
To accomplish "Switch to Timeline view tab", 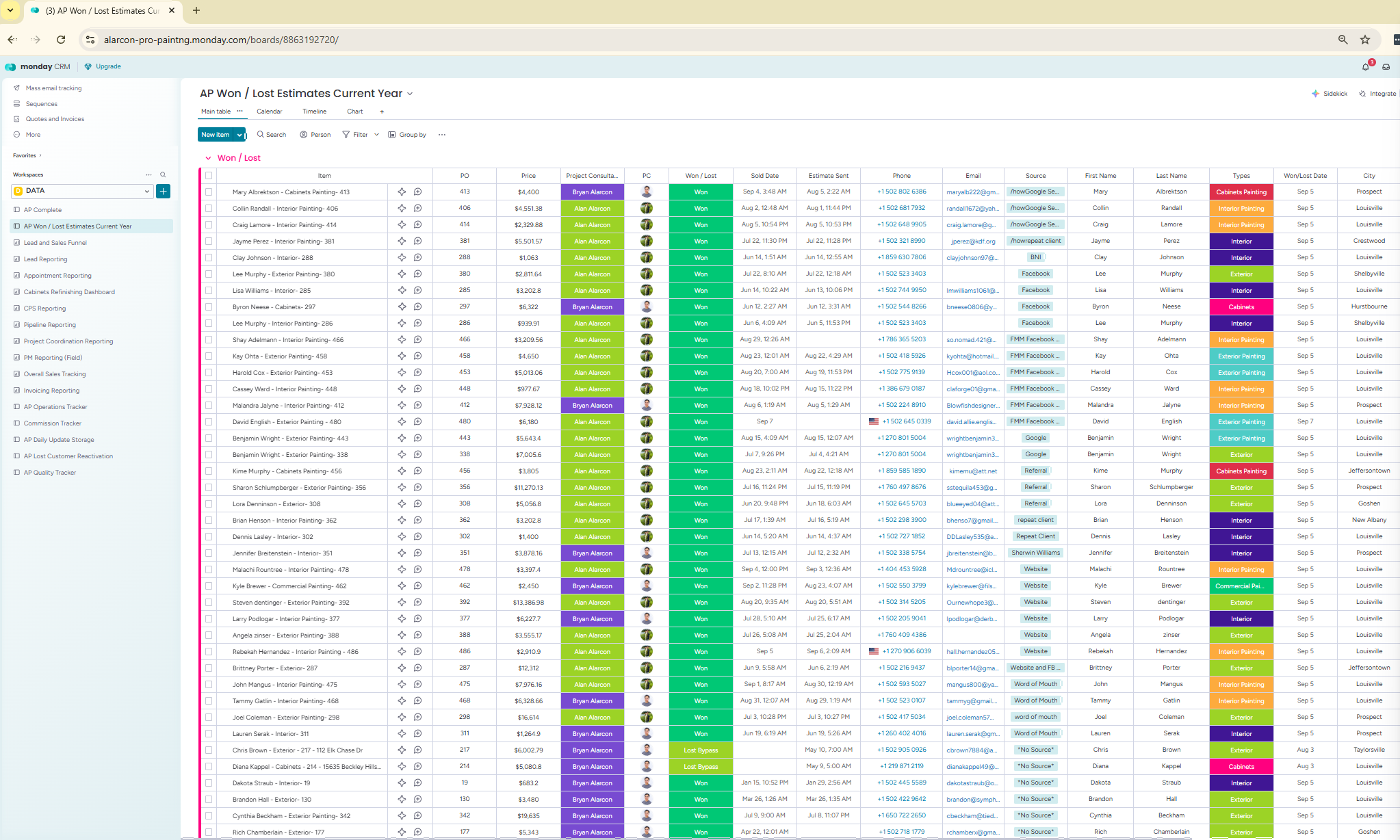I will coord(315,111).
